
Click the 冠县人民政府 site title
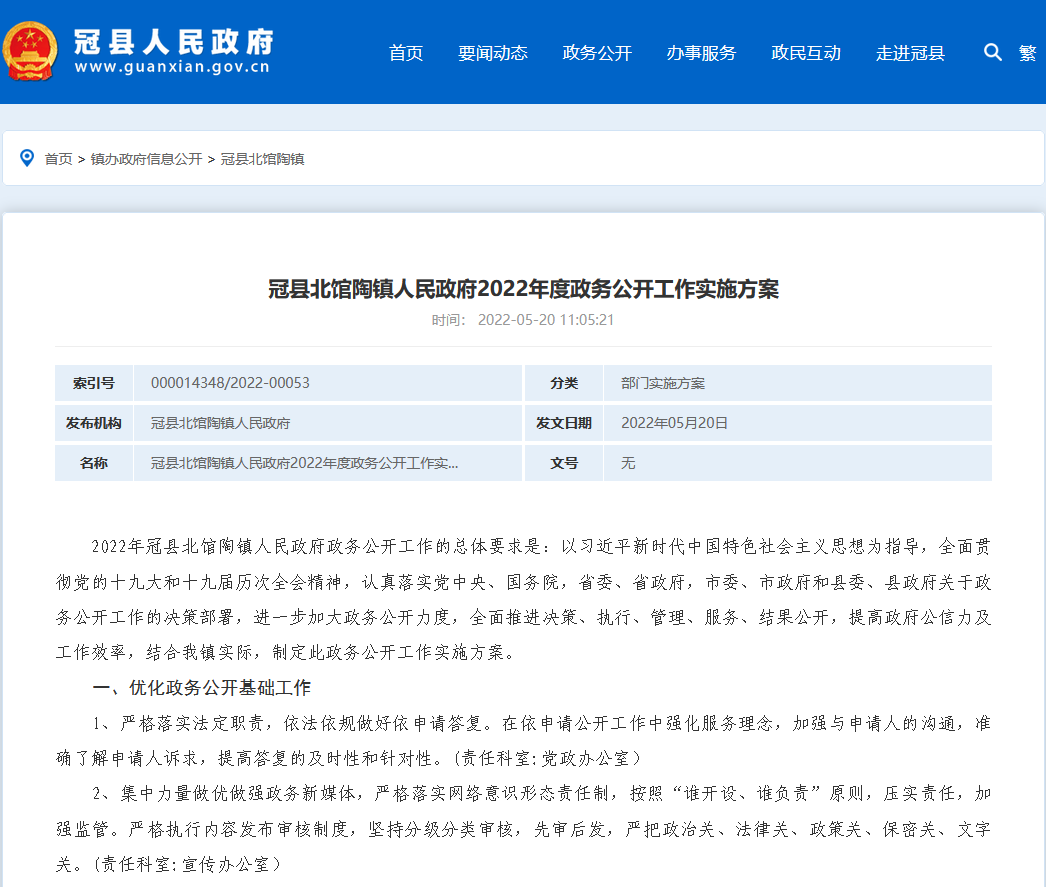coord(173,41)
